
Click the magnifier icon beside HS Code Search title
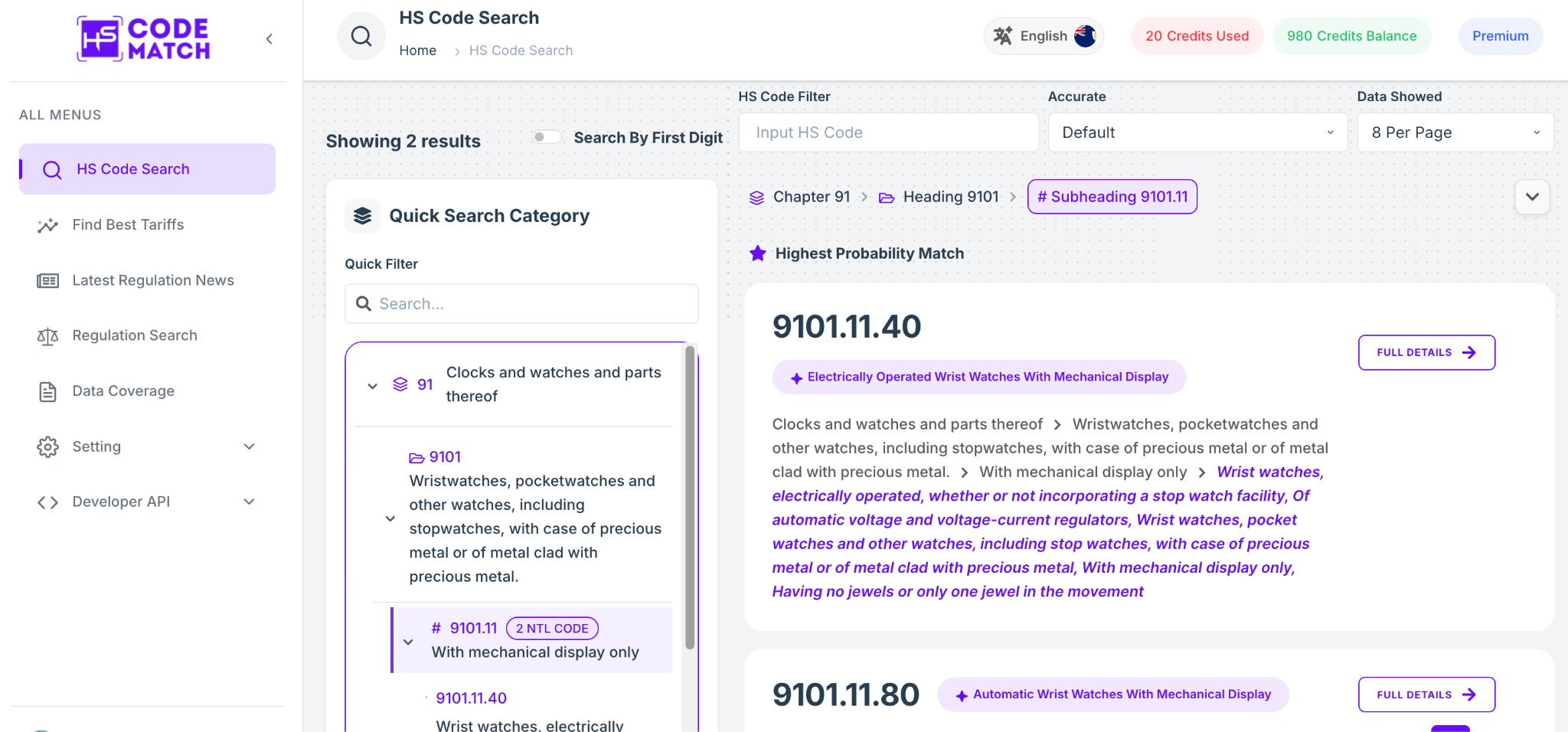[x=361, y=36]
